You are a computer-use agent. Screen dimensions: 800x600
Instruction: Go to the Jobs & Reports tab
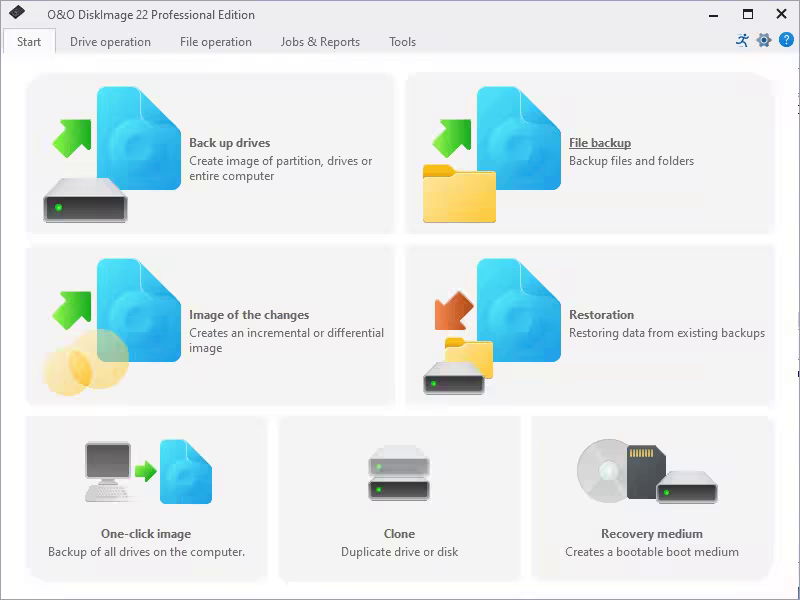click(320, 42)
